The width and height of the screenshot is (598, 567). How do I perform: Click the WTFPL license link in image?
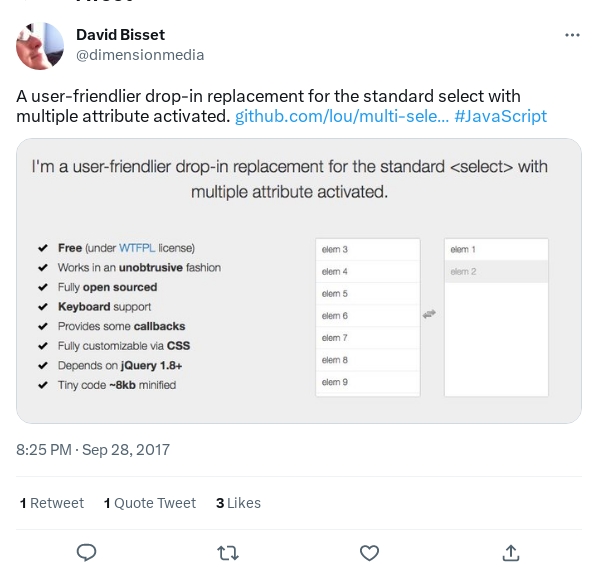(x=137, y=248)
